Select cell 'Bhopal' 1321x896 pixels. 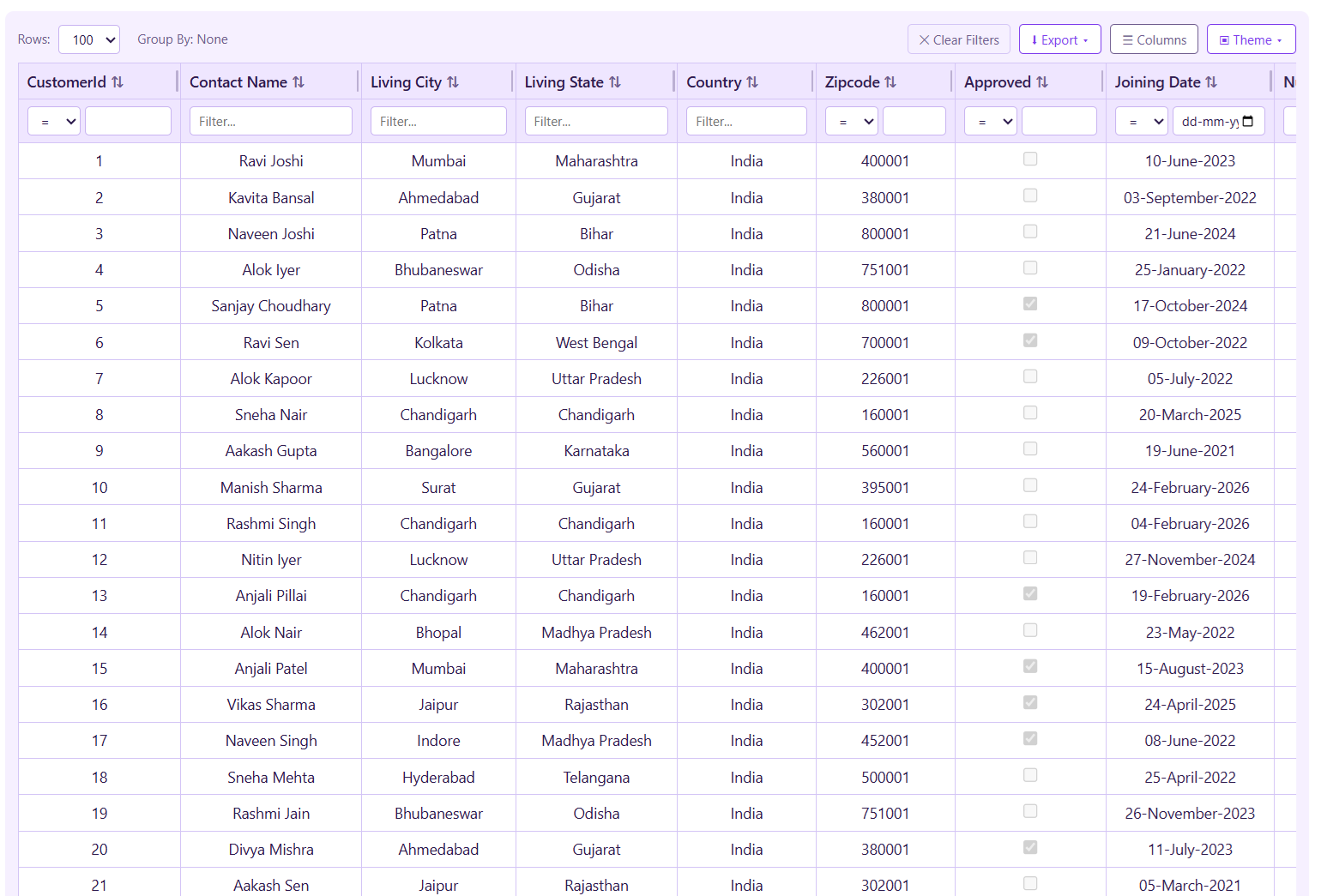(438, 633)
